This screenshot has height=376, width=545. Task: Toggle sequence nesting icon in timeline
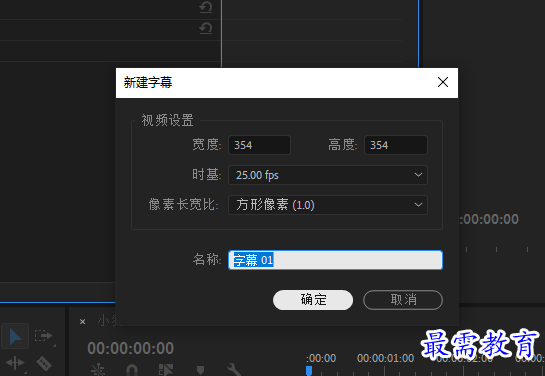click(98, 370)
